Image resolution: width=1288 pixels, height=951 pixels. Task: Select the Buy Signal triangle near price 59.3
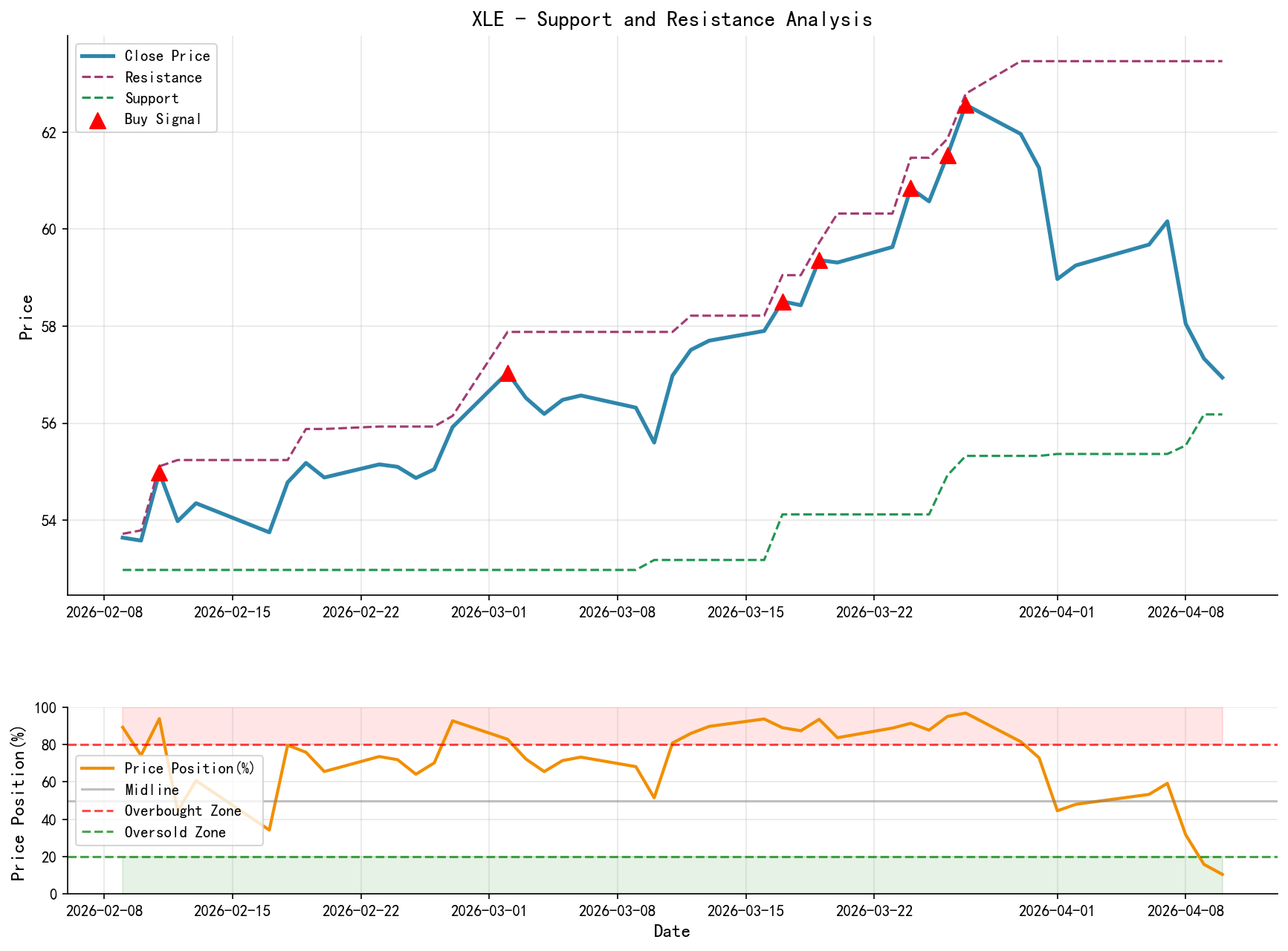click(x=819, y=260)
